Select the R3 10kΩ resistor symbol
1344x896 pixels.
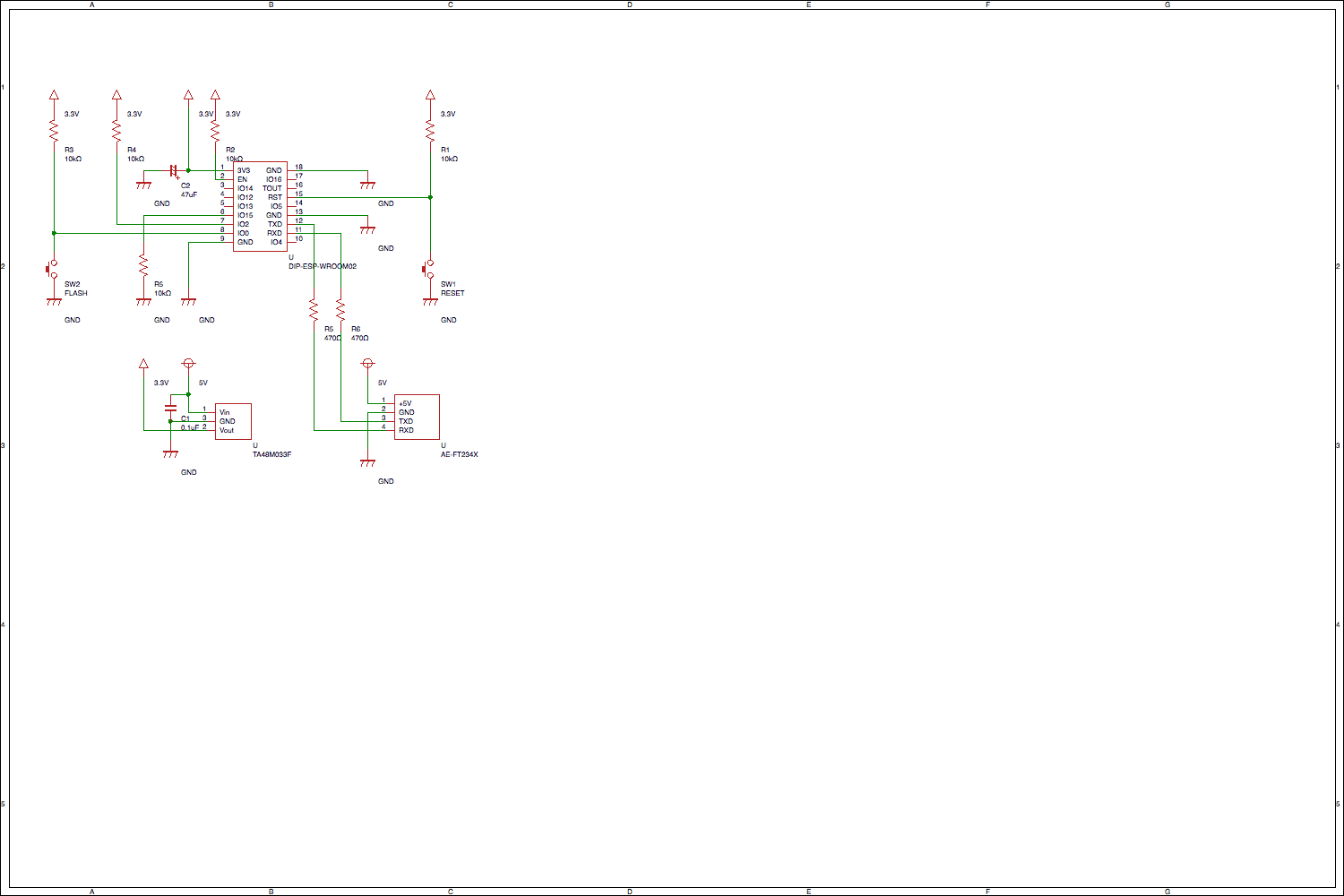point(54,132)
